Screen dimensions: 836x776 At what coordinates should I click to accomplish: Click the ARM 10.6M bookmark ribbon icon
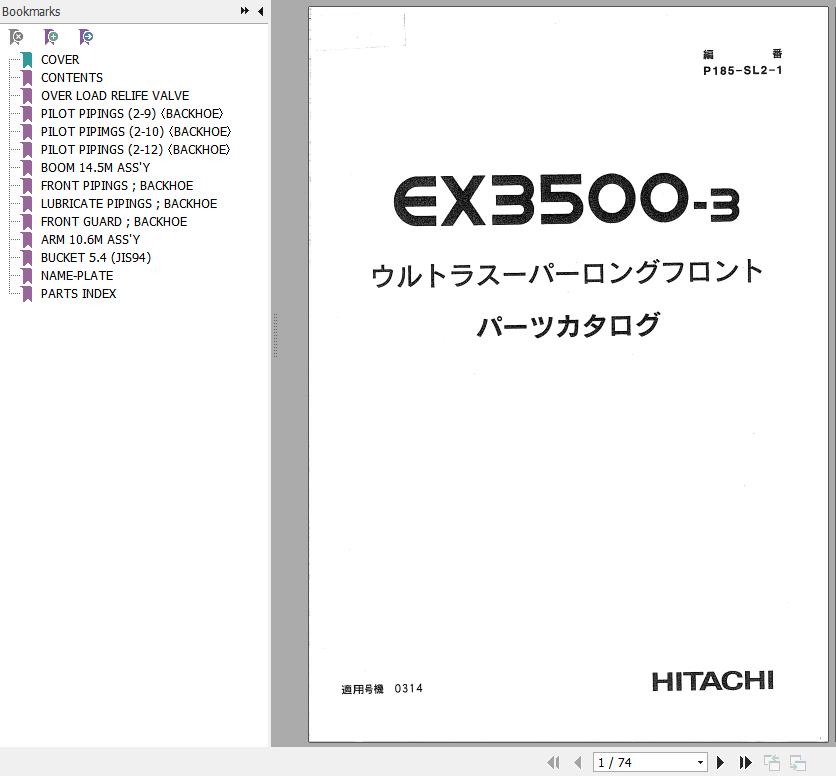(x=27, y=239)
